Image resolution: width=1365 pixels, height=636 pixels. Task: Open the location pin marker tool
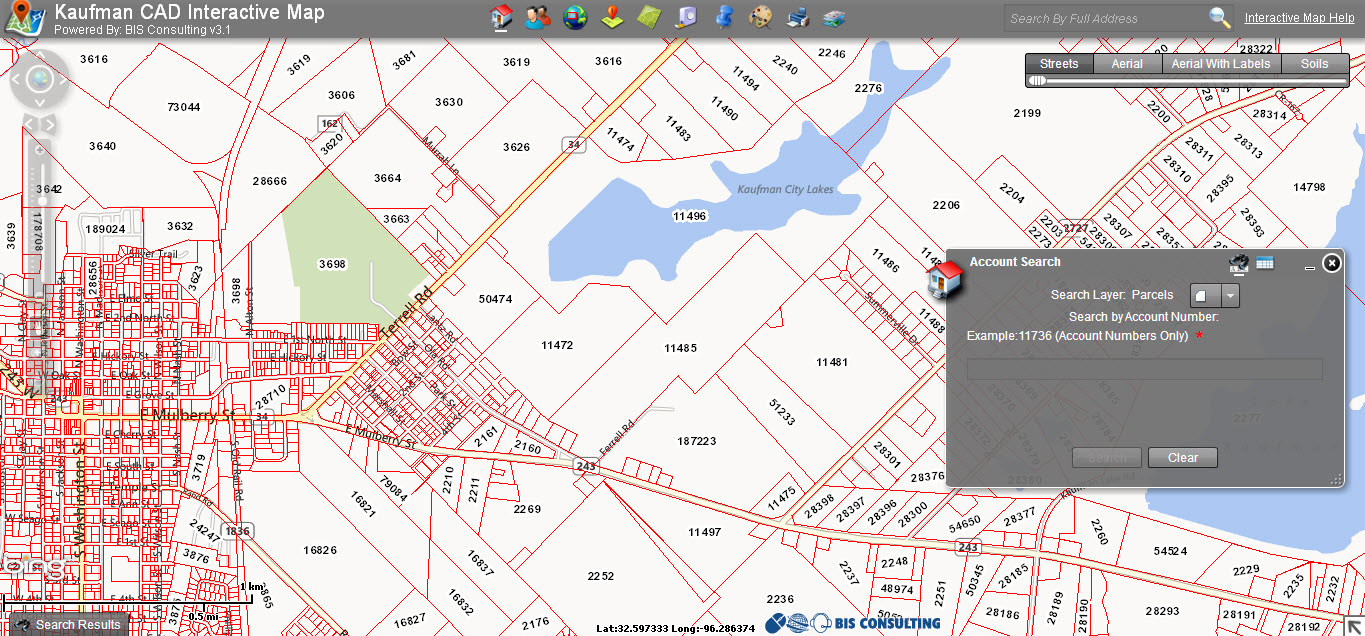pyautogui.click(x=612, y=17)
